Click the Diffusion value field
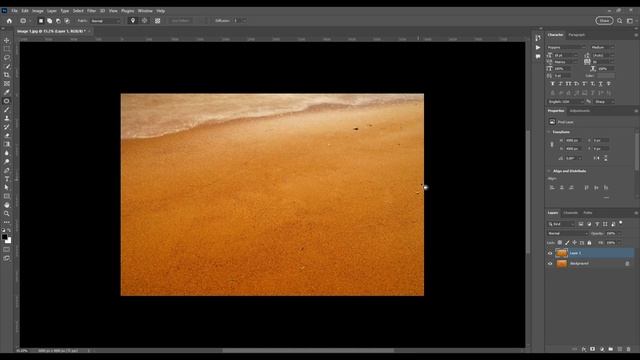This screenshot has width=640, height=360. (237, 21)
